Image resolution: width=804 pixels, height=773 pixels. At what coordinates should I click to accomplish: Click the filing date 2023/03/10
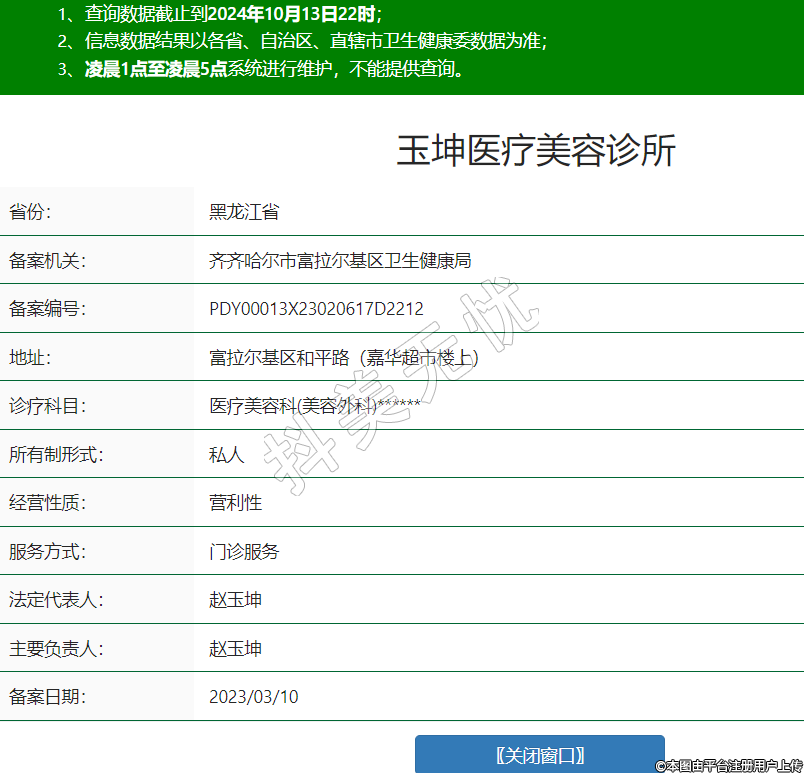pos(254,697)
